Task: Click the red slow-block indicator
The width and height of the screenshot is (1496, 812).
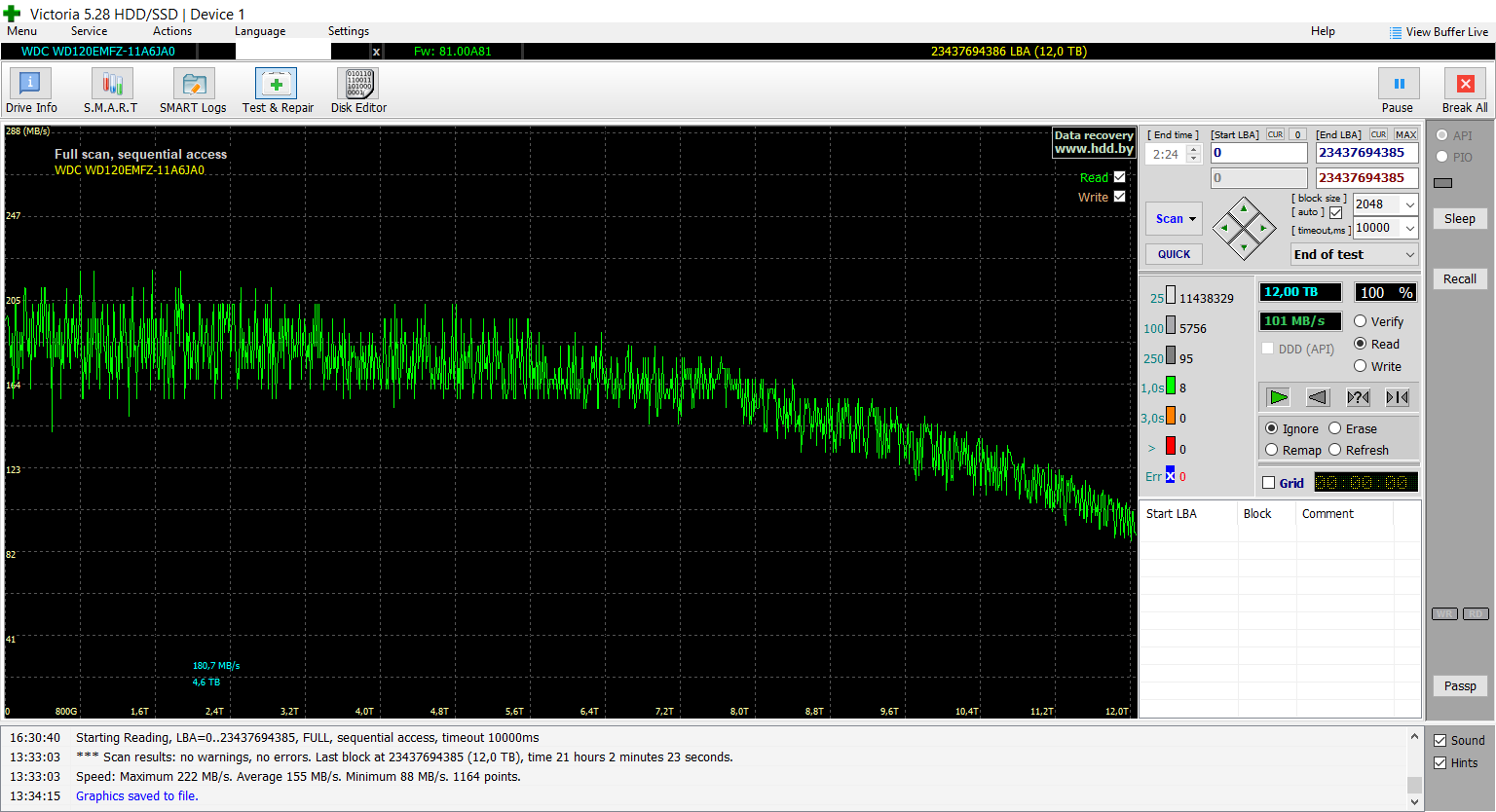Action: pos(1171,446)
